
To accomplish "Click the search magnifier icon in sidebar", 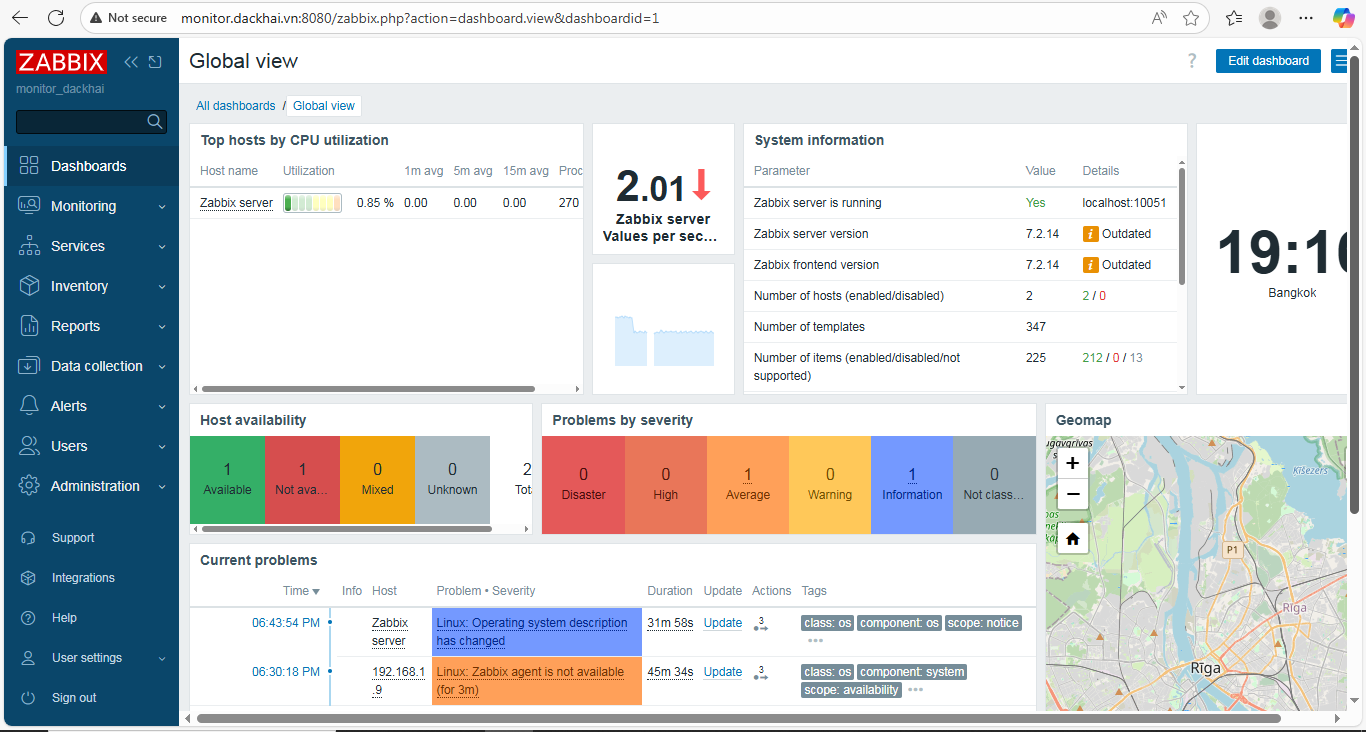I will pos(155,122).
